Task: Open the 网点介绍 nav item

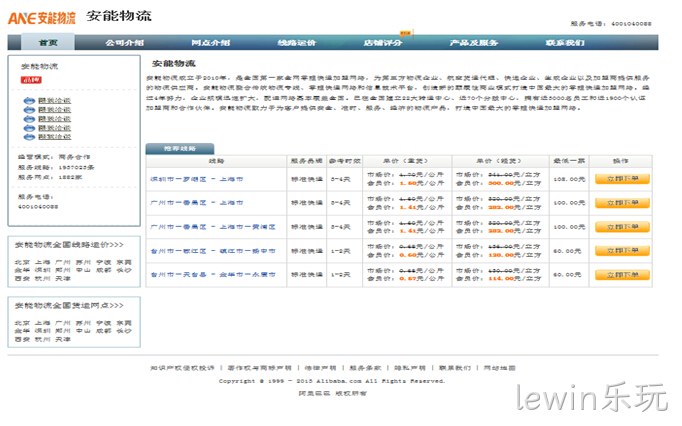Action: point(211,43)
